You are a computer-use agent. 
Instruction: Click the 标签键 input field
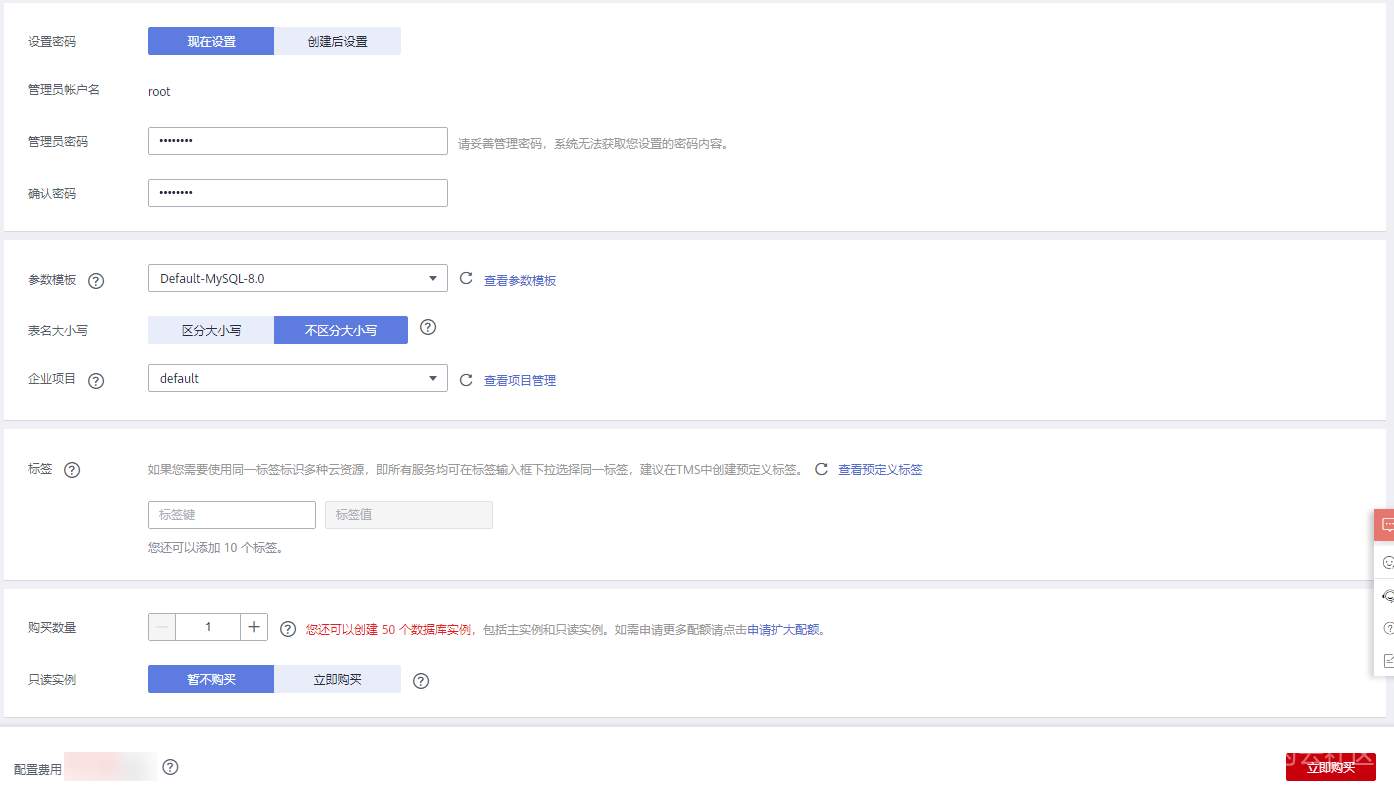coord(232,515)
